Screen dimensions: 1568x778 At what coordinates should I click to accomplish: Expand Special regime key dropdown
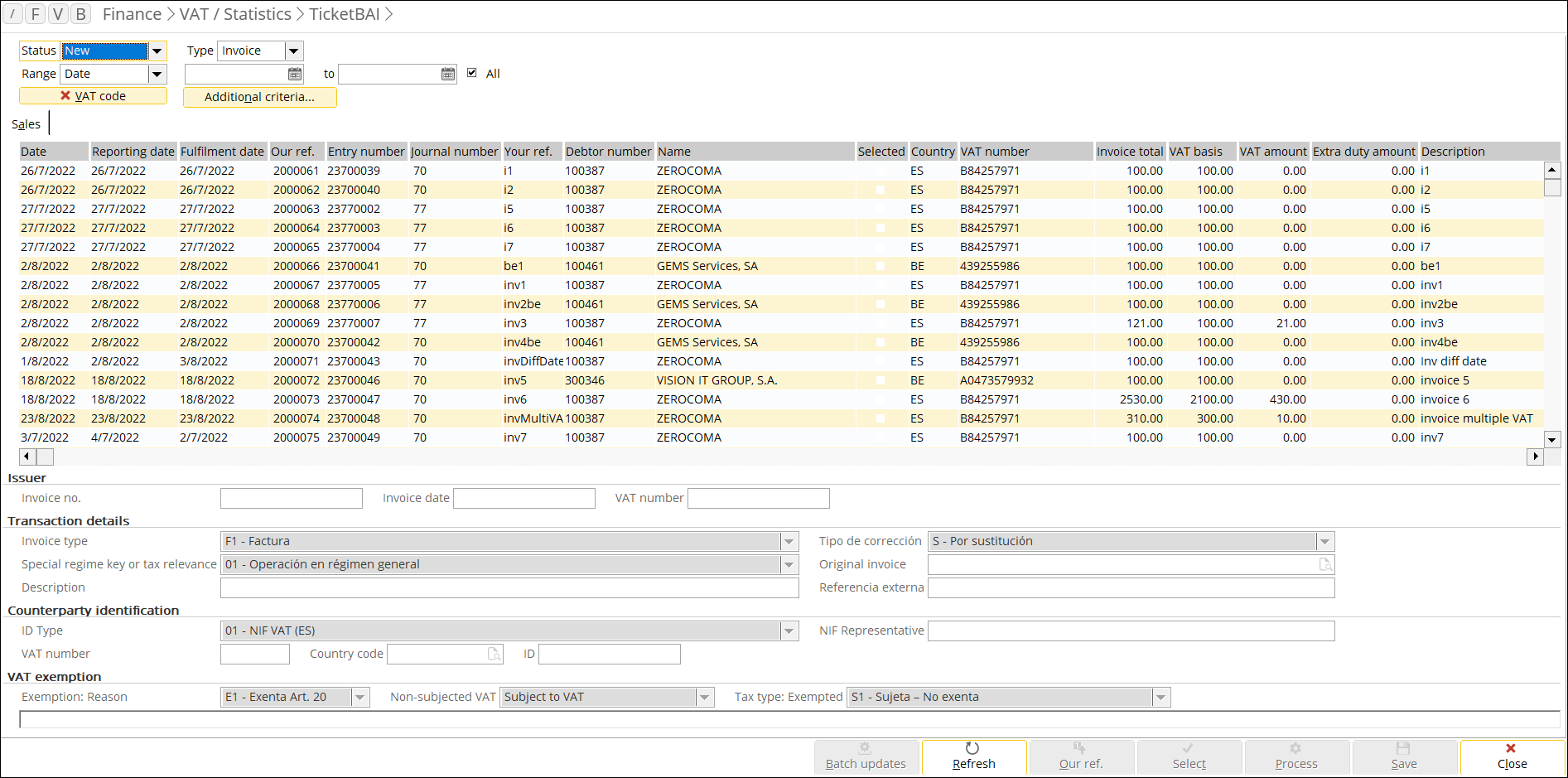[789, 564]
